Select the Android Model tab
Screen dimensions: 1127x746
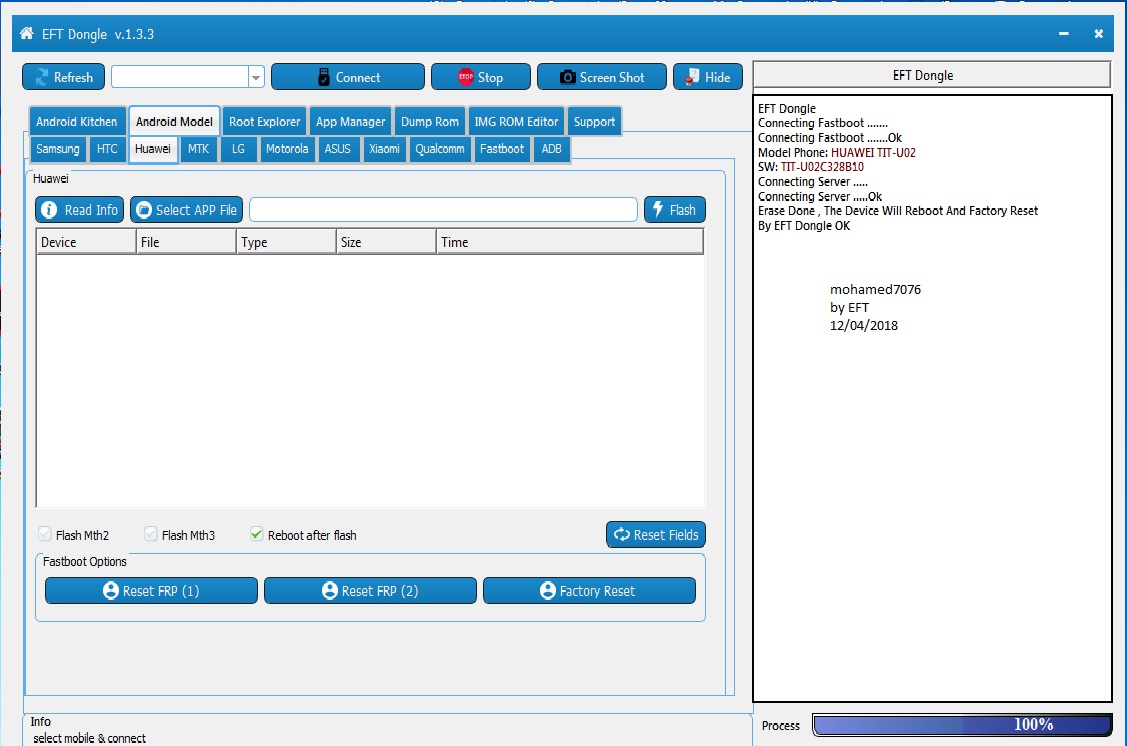(174, 121)
